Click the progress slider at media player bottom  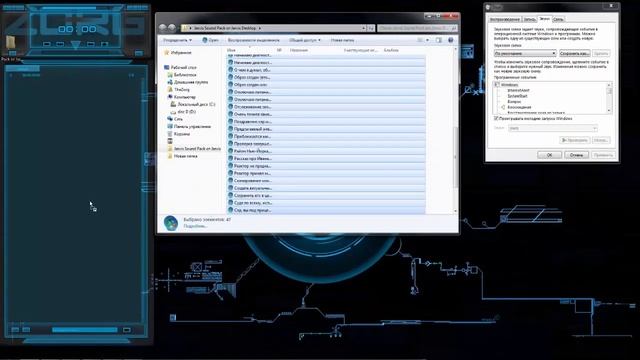tap(84, 330)
